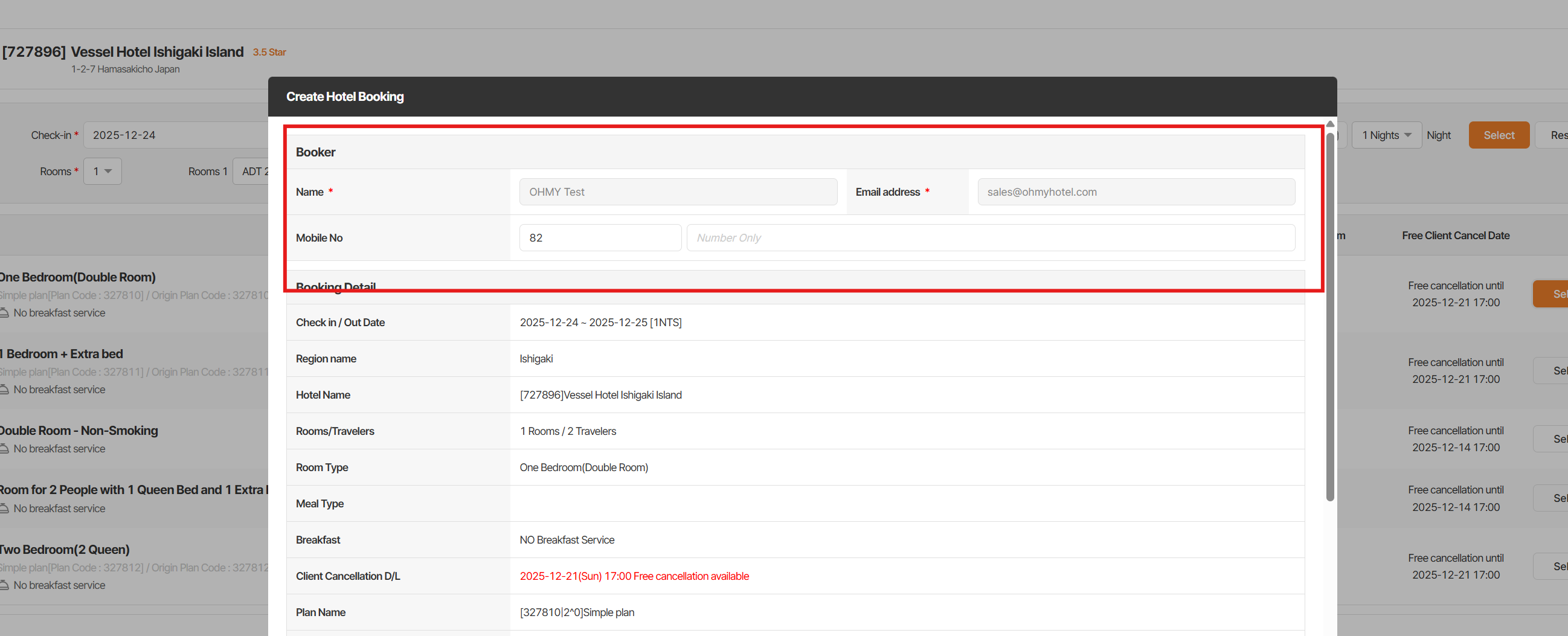This screenshot has width=1568, height=636.
Task: Click the mobile country code field showing 82
Action: coord(600,237)
